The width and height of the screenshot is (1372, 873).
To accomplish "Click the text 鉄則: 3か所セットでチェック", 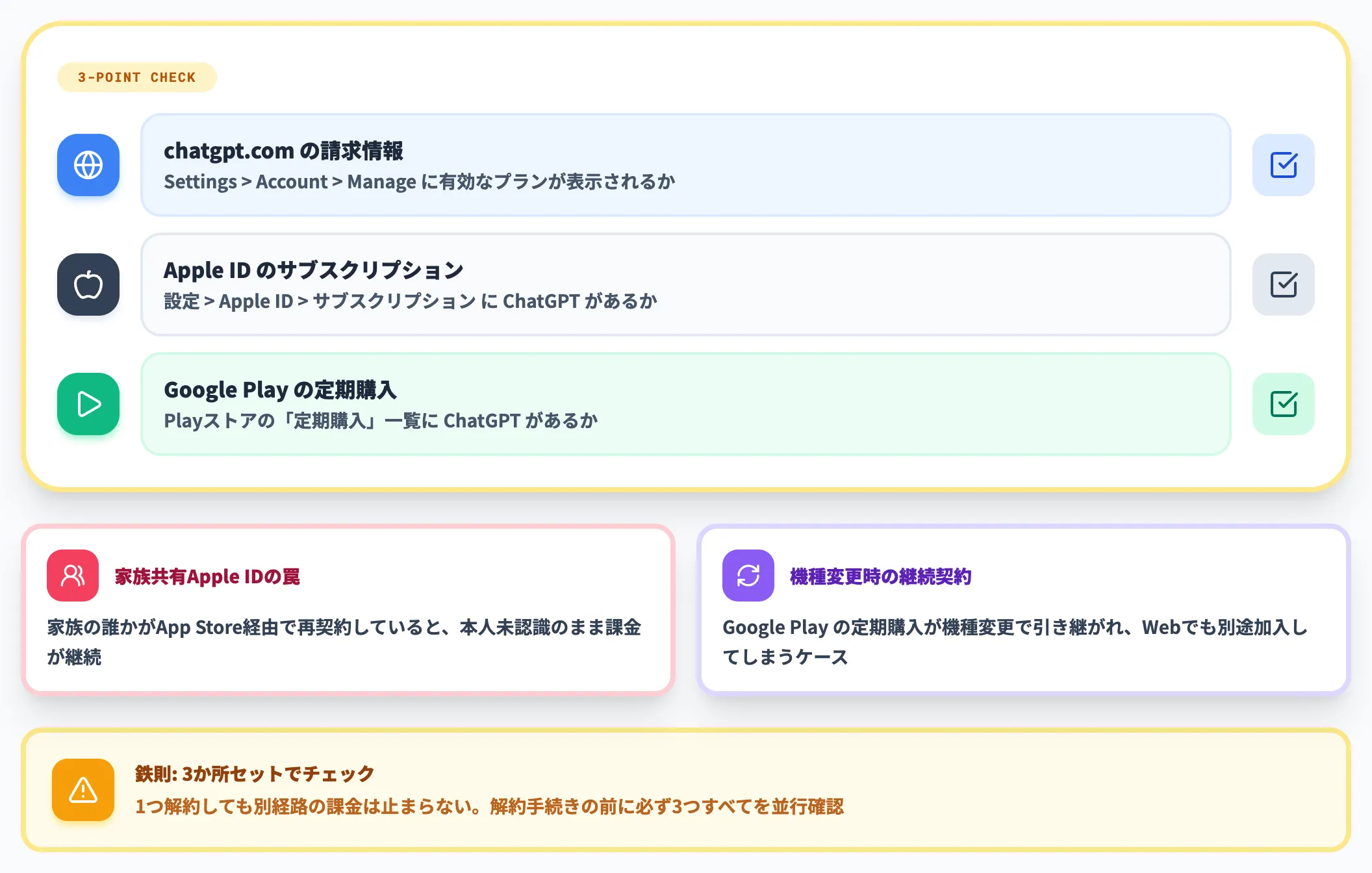I will point(255,774).
